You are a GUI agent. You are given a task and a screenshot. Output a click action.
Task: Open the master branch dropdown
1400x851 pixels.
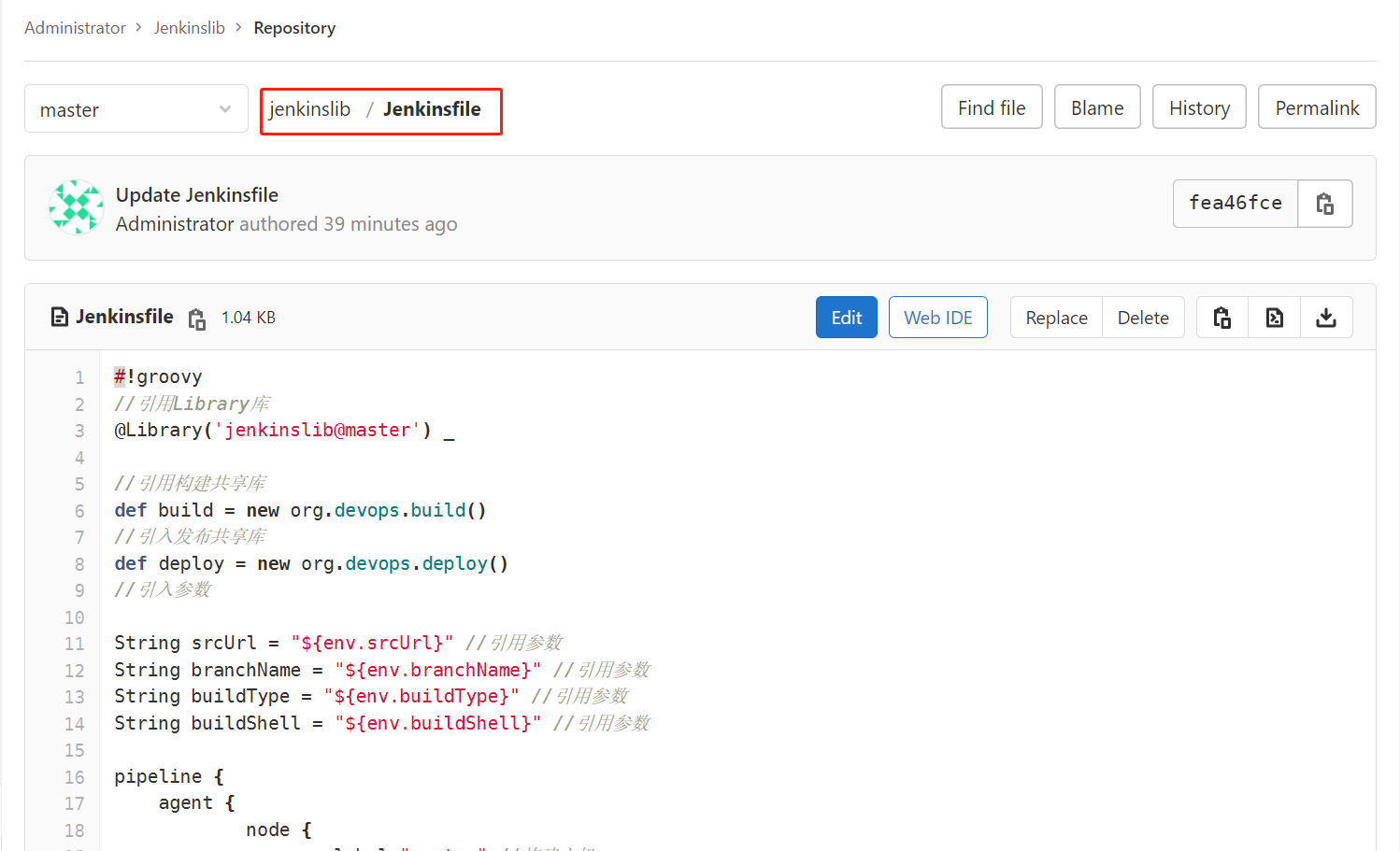[x=136, y=109]
